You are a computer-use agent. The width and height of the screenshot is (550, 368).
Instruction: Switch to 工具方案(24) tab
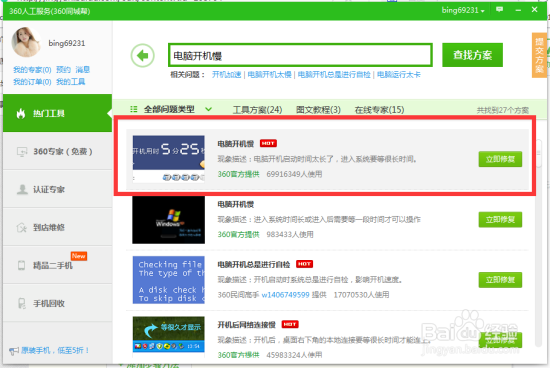point(257,110)
